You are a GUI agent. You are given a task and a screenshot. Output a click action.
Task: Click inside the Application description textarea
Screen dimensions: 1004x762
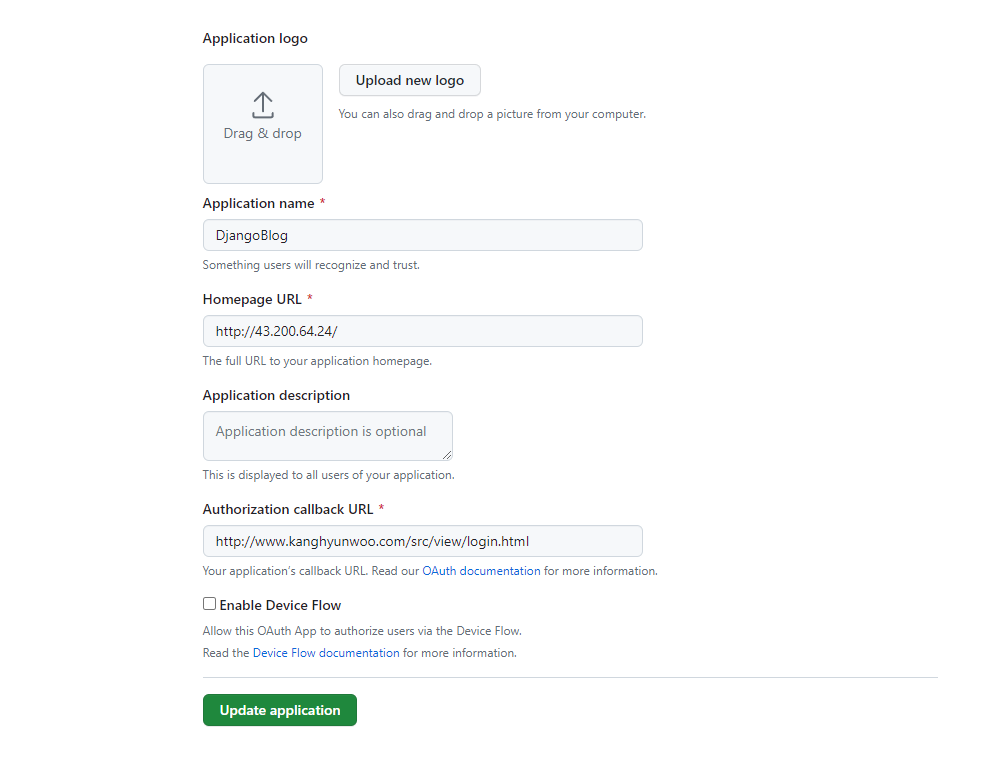[x=327, y=430]
